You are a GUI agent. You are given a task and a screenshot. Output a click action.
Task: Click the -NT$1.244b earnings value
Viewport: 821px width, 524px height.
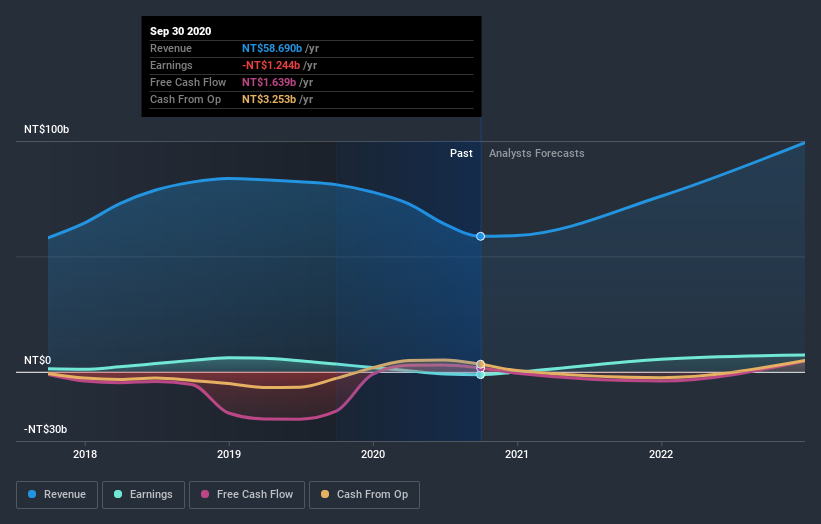click(271, 65)
